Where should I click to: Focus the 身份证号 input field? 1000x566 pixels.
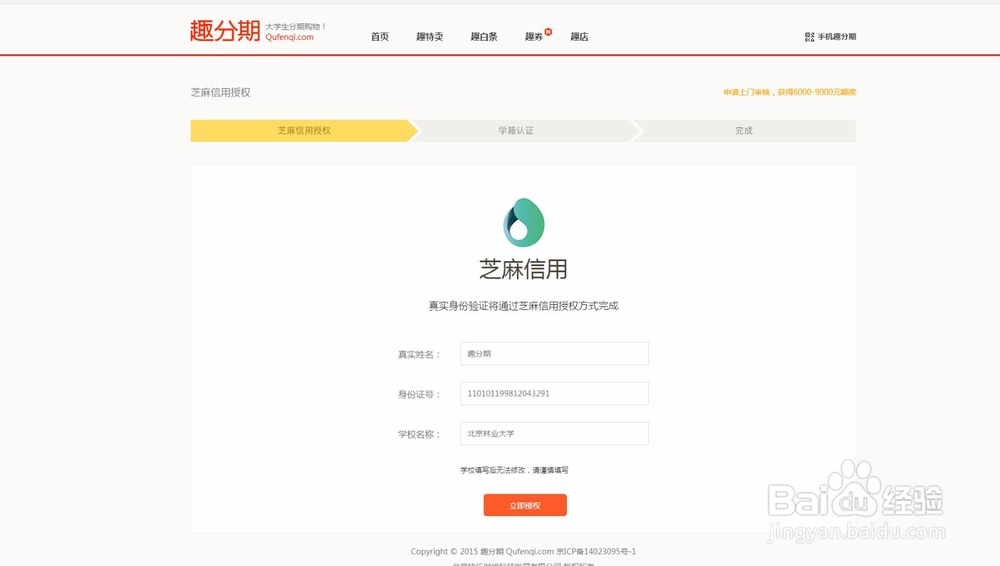[x=554, y=394]
